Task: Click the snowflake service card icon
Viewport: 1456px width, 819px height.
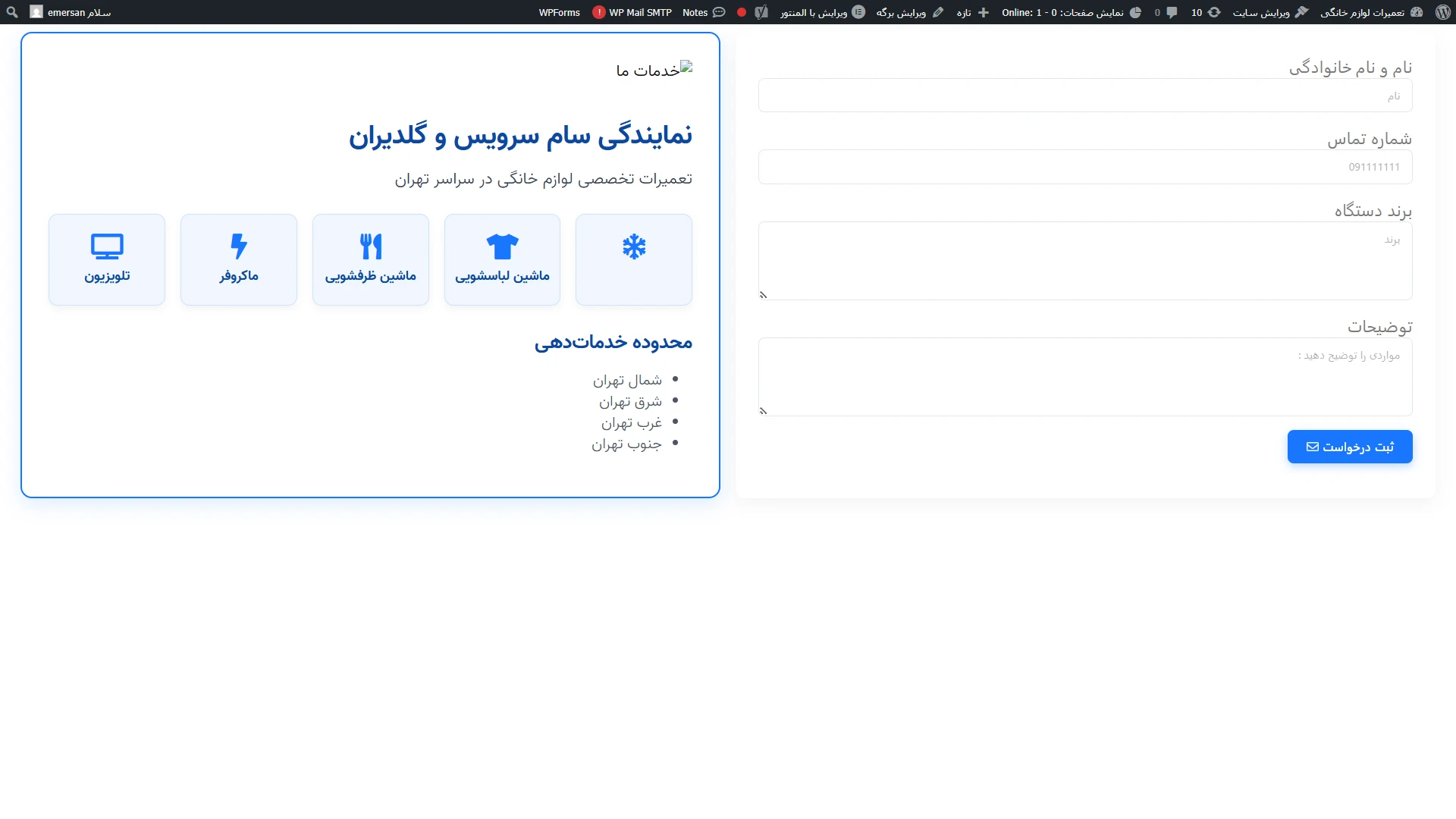Action: pos(634,247)
